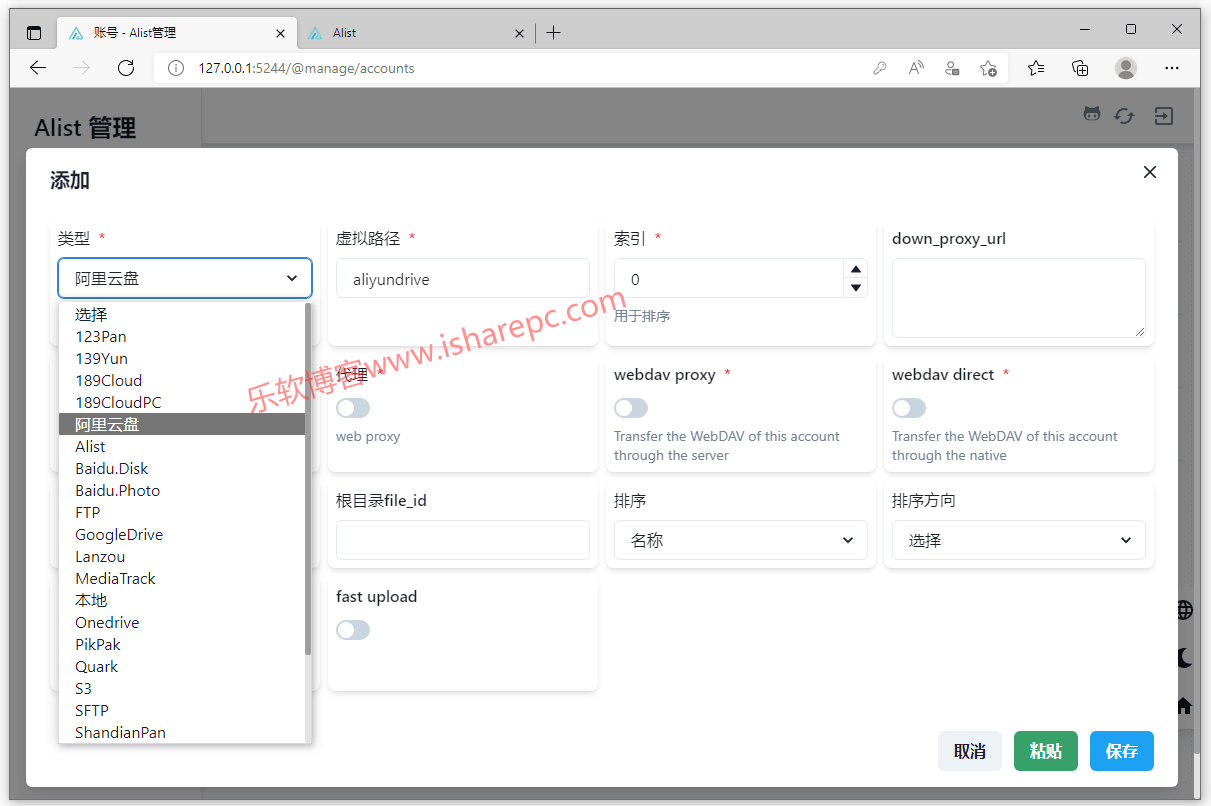Click the down_proxy_url text area

click(1019, 298)
